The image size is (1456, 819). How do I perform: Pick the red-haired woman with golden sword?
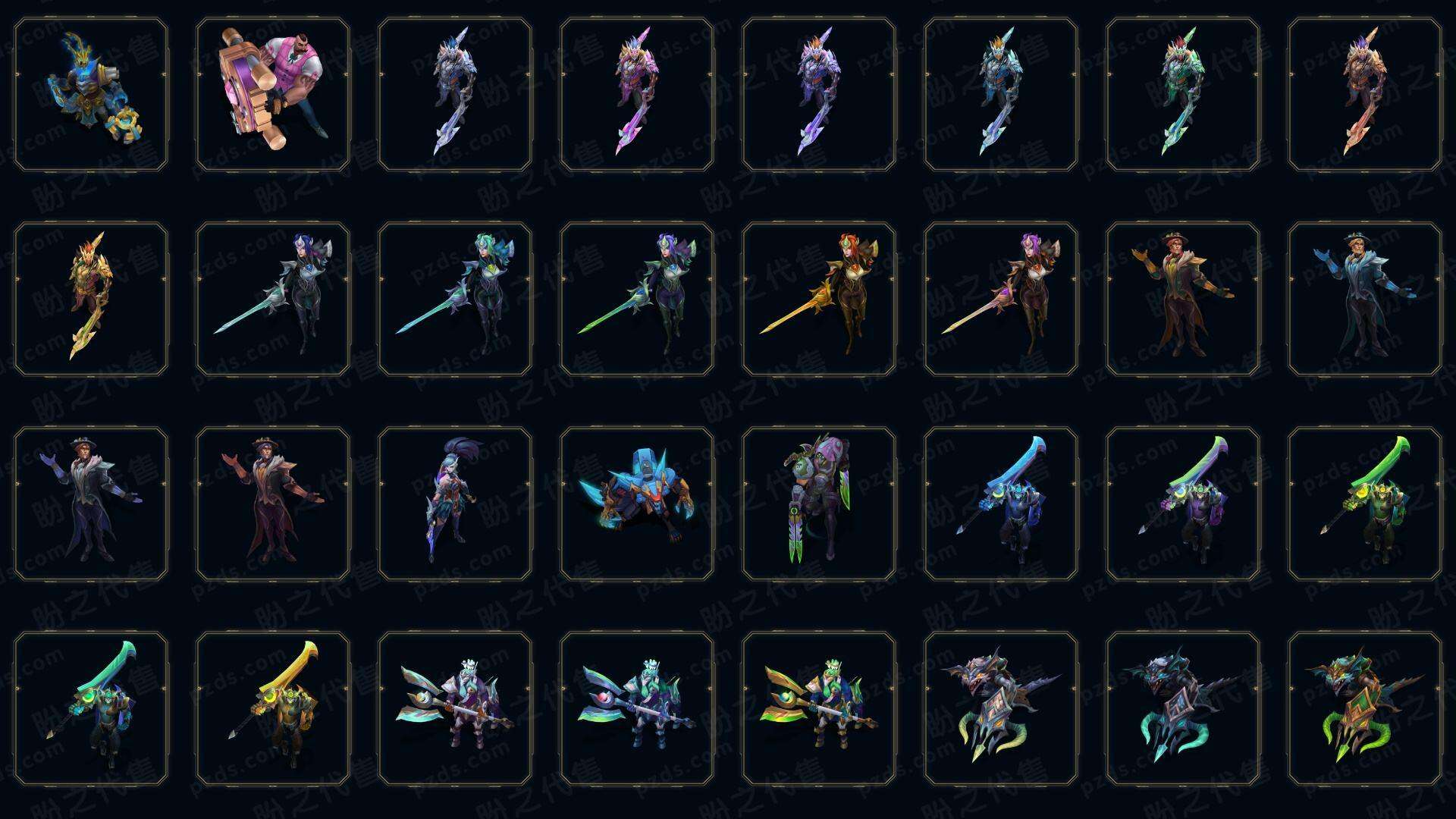819,299
